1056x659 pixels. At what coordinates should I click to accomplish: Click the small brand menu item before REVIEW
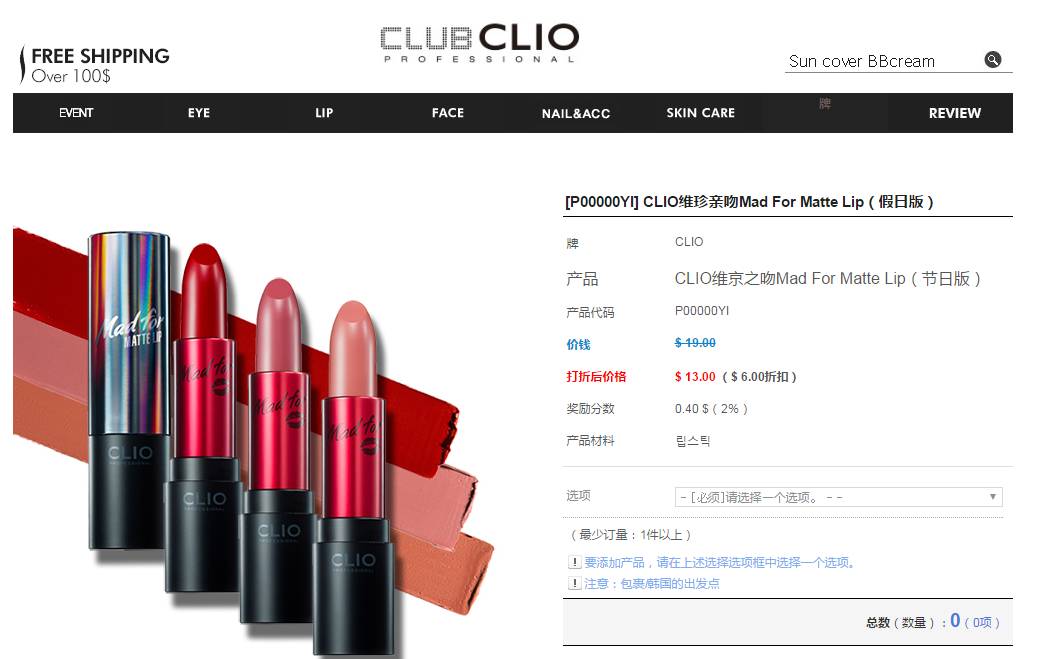point(825,104)
